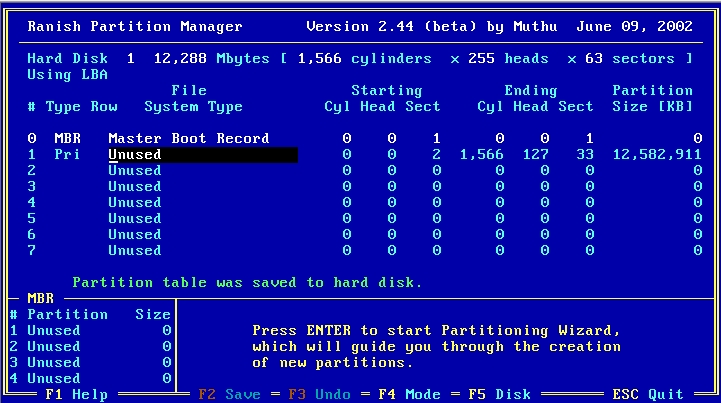Click starting sector value 2 in row 1
The width and height of the screenshot is (721, 403).
point(436,155)
